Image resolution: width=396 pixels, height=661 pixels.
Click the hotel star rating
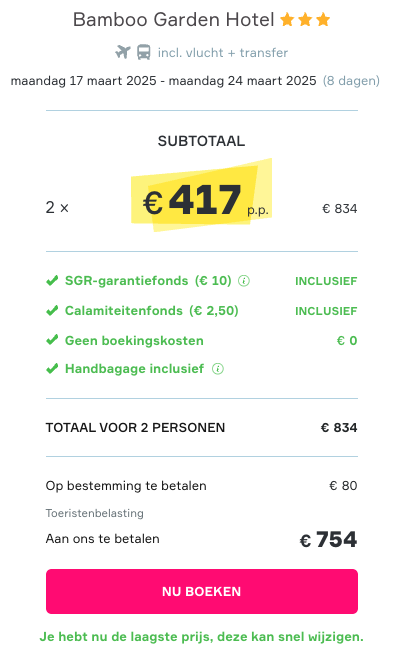pos(305,19)
